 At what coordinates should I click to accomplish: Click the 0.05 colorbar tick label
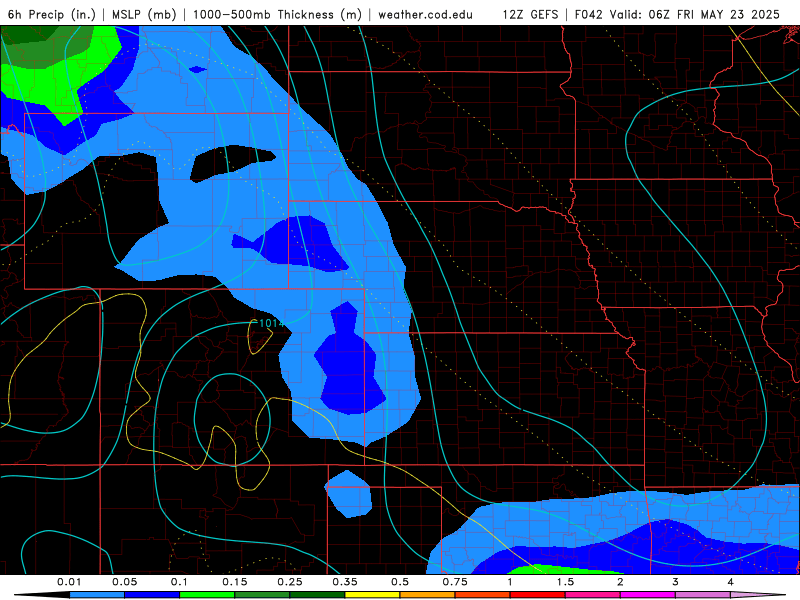coord(124,582)
